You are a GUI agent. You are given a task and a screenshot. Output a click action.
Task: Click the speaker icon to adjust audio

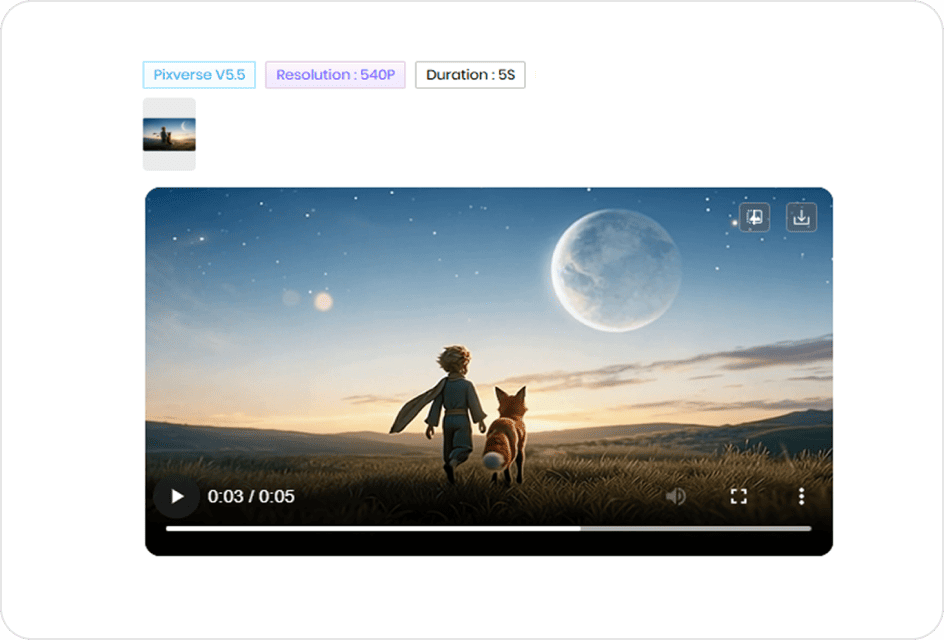coord(677,496)
